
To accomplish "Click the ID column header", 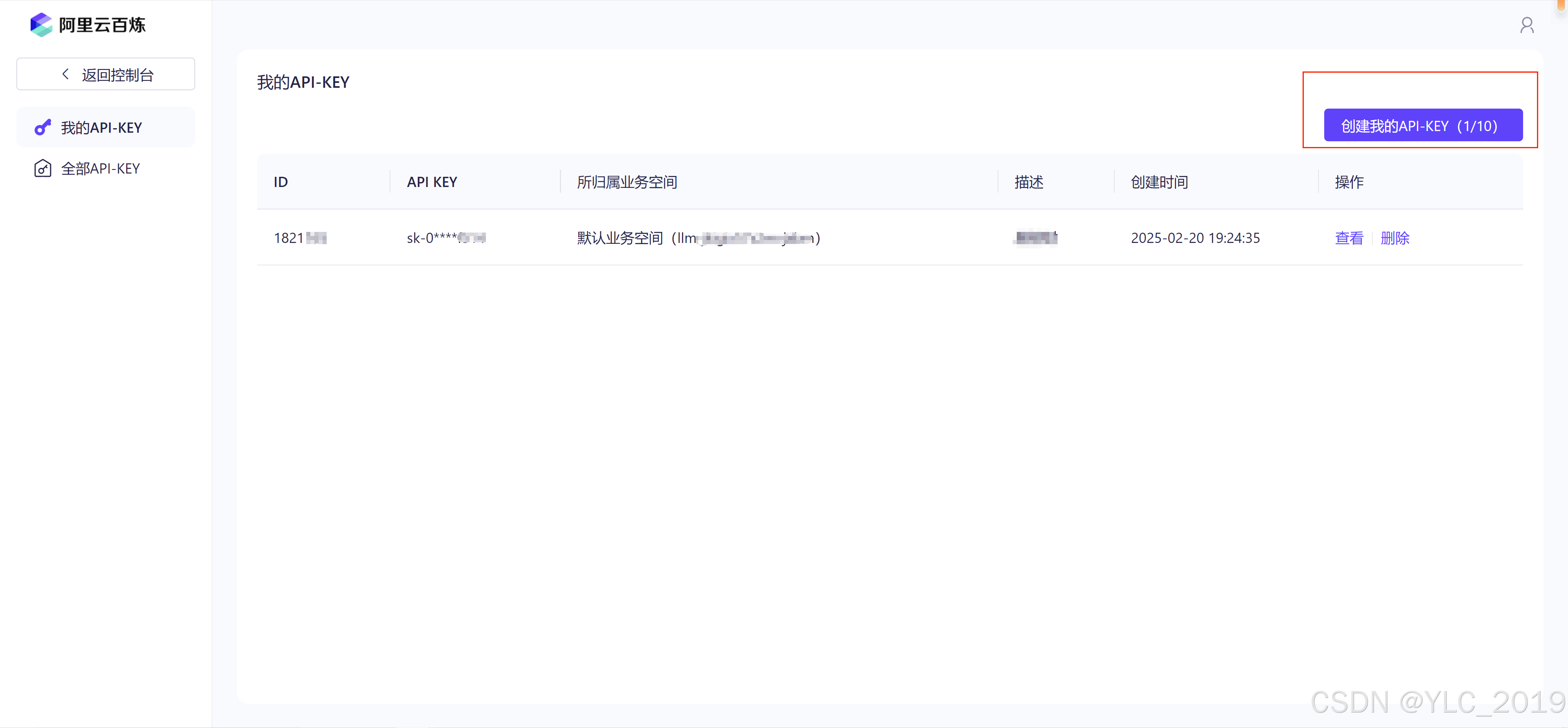I will [281, 182].
